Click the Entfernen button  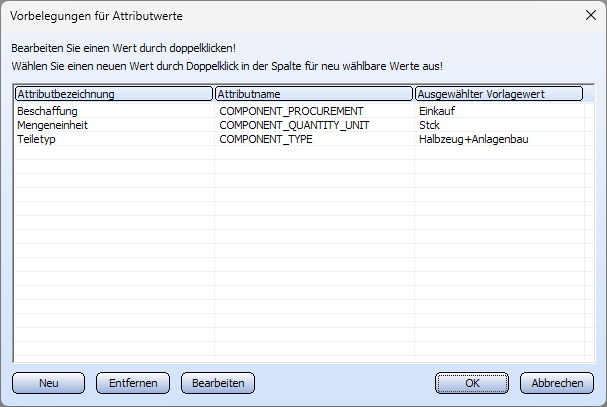tap(133, 383)
